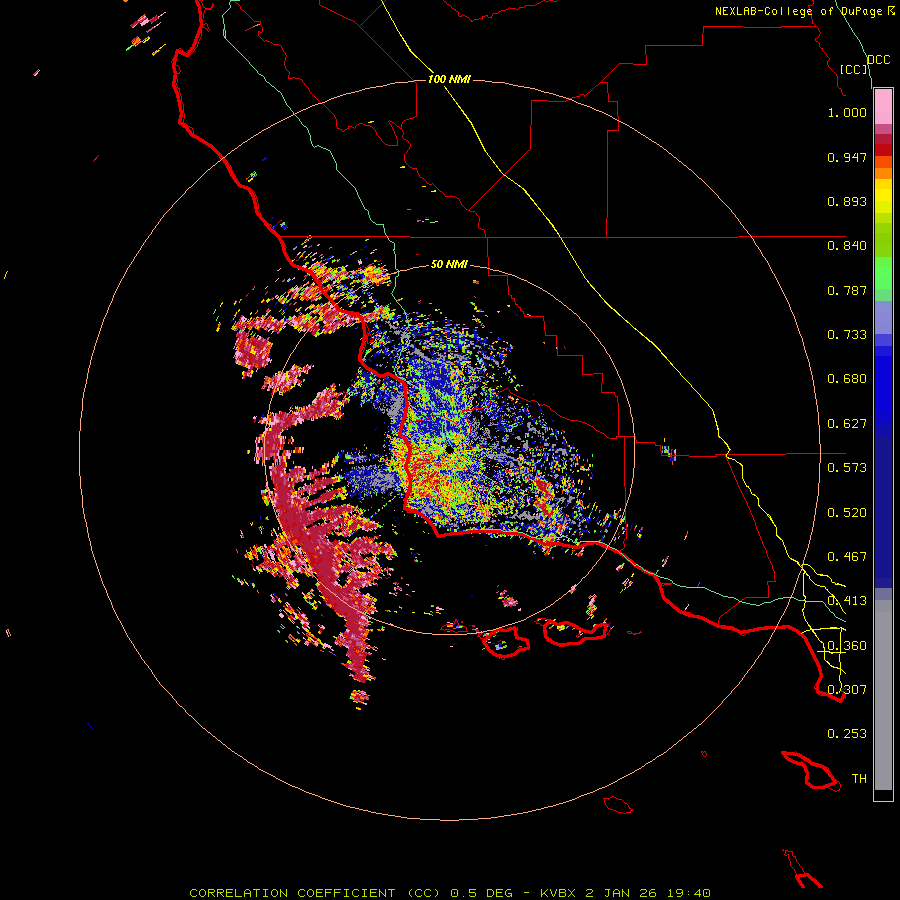
Task: Click the 0.787 scale value
Action: point(847,290)
